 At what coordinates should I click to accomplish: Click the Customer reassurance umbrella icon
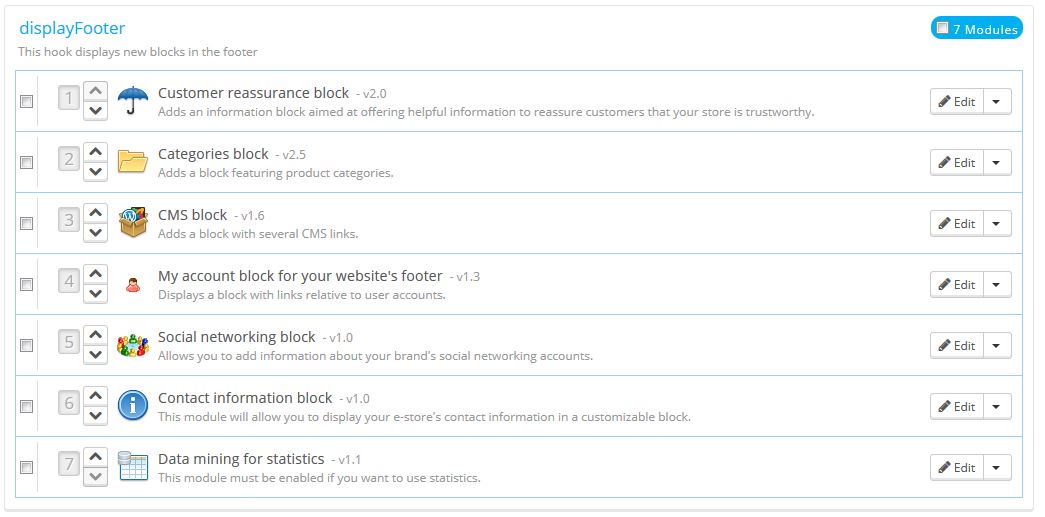133,101
